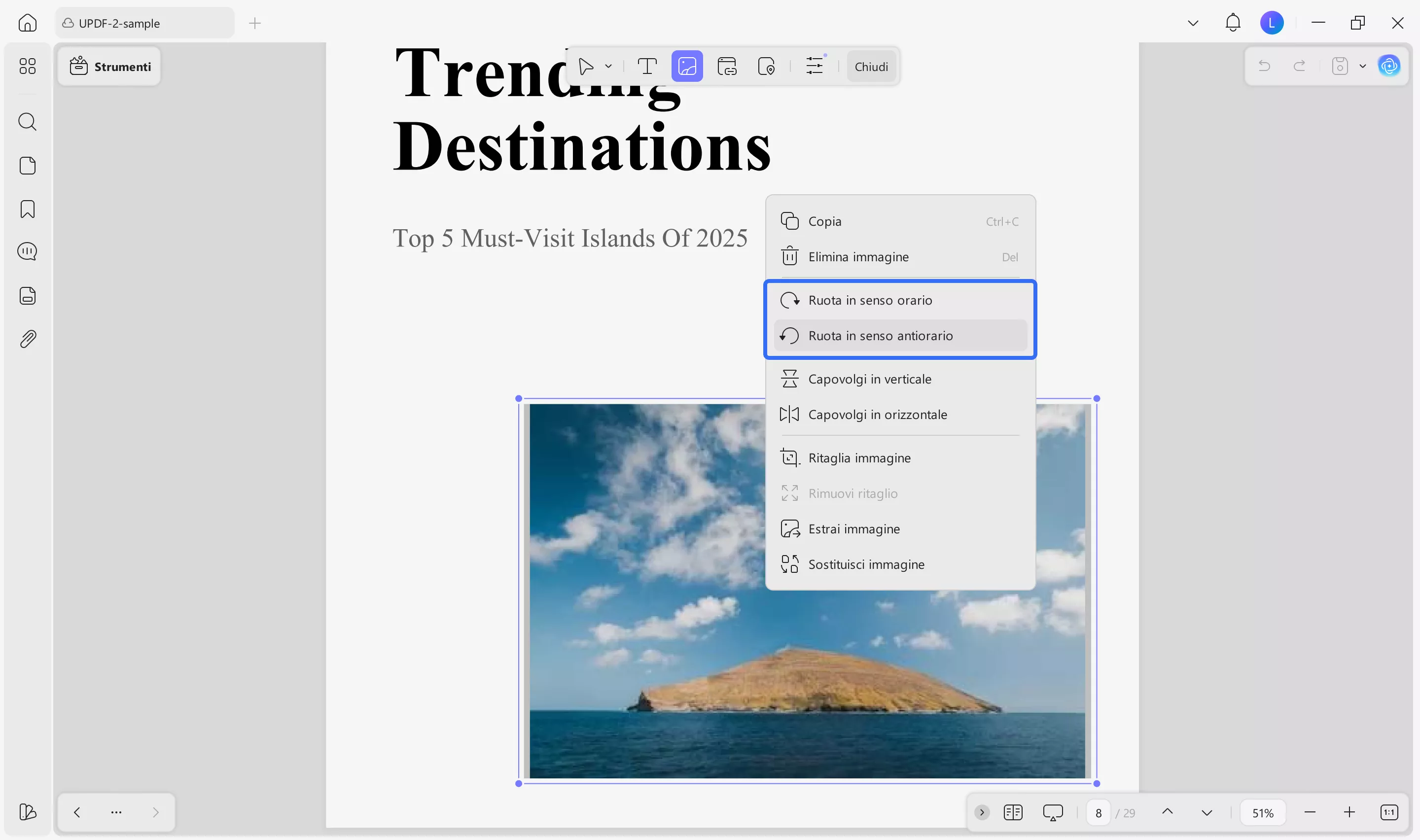Choose Ruota in senso orario
The width and height of the screenshot is (1420, 840).
coord(870,300)
